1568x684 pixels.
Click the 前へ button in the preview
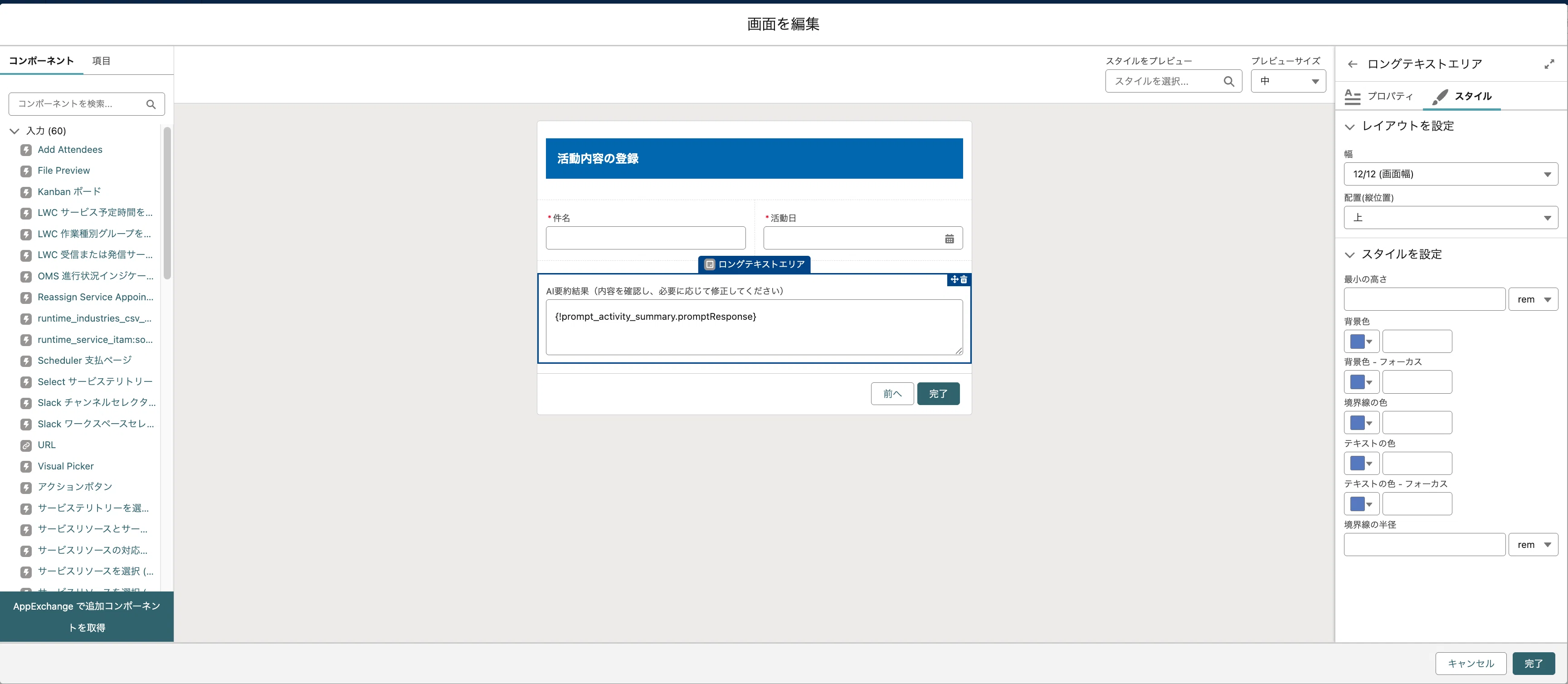coord(892,393)
